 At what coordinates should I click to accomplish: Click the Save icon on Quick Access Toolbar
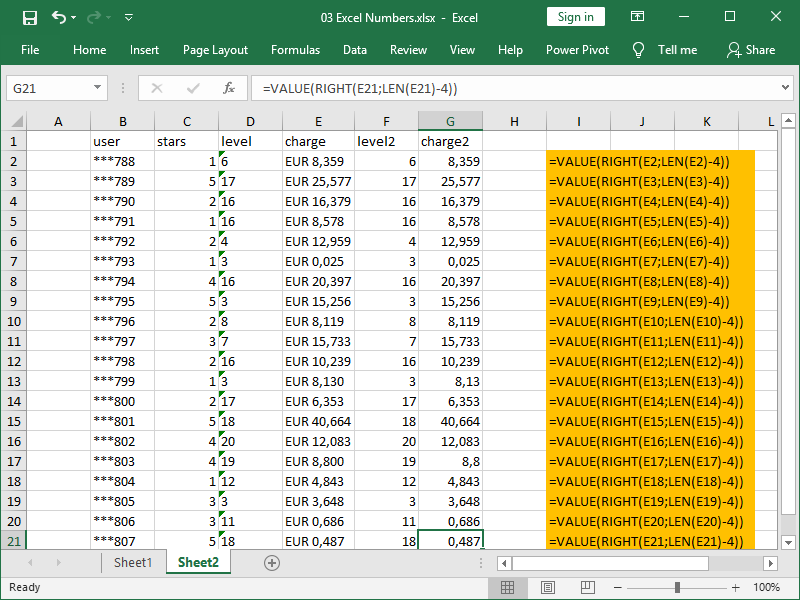[29, 17]
